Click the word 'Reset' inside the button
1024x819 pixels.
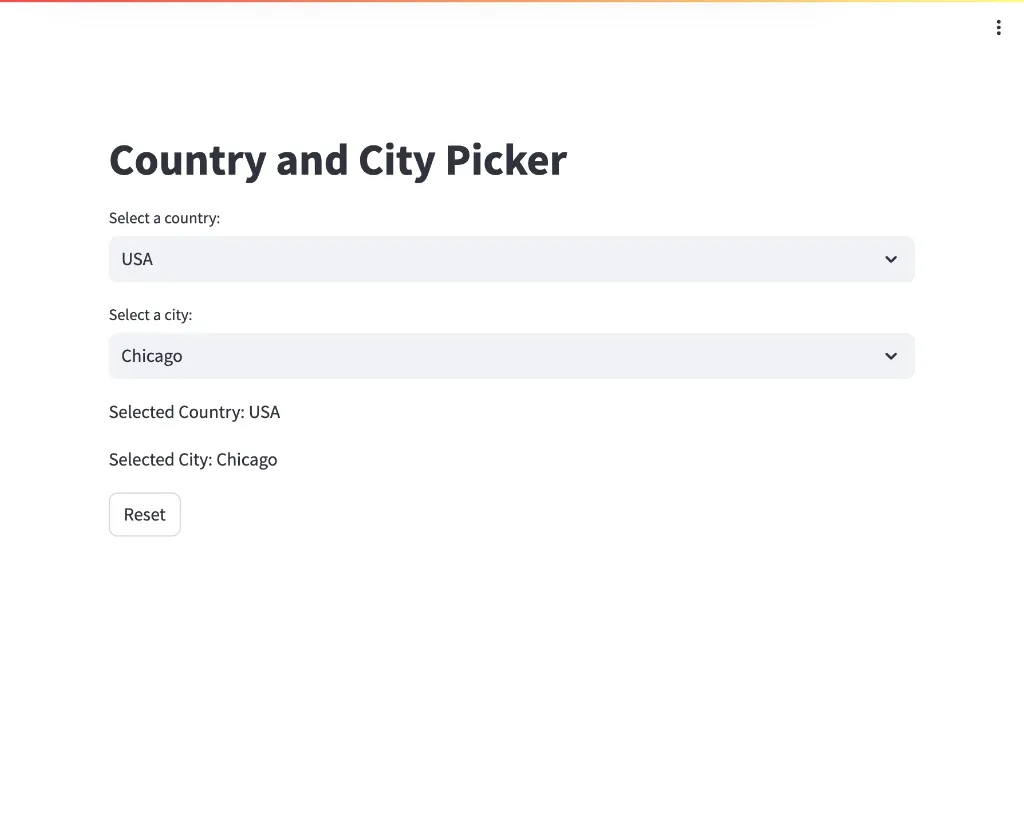point(145,515)
